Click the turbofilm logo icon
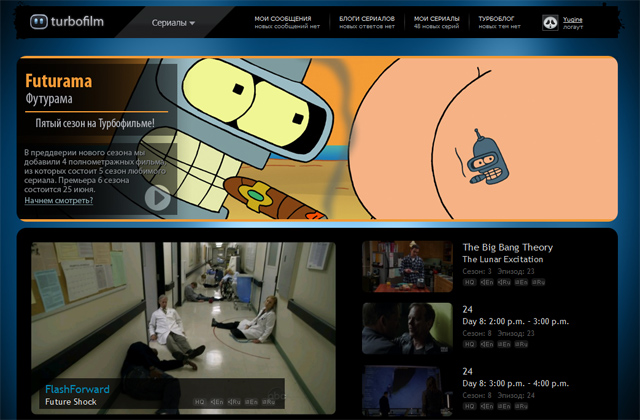640x420 pixels. (x=39, y=22)
